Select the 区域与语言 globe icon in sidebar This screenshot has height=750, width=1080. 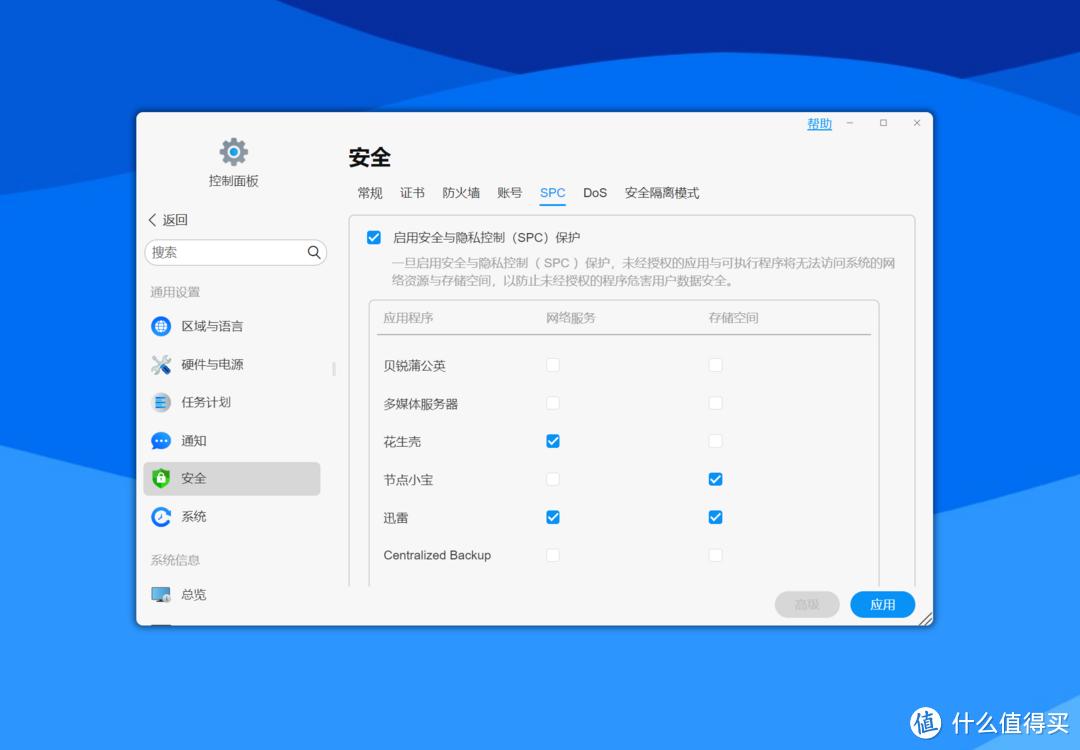point(161,326)
